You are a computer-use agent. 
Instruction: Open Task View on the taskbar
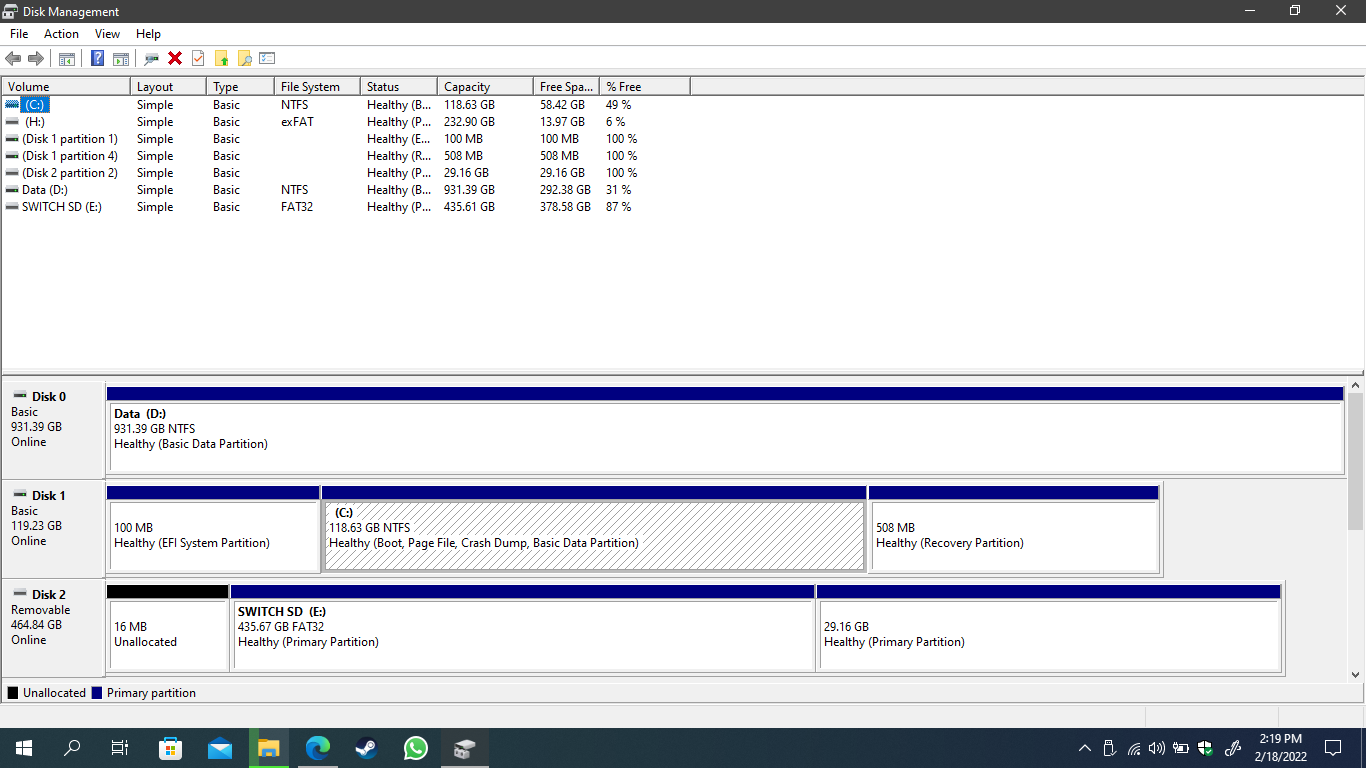(x=120, y=748)
